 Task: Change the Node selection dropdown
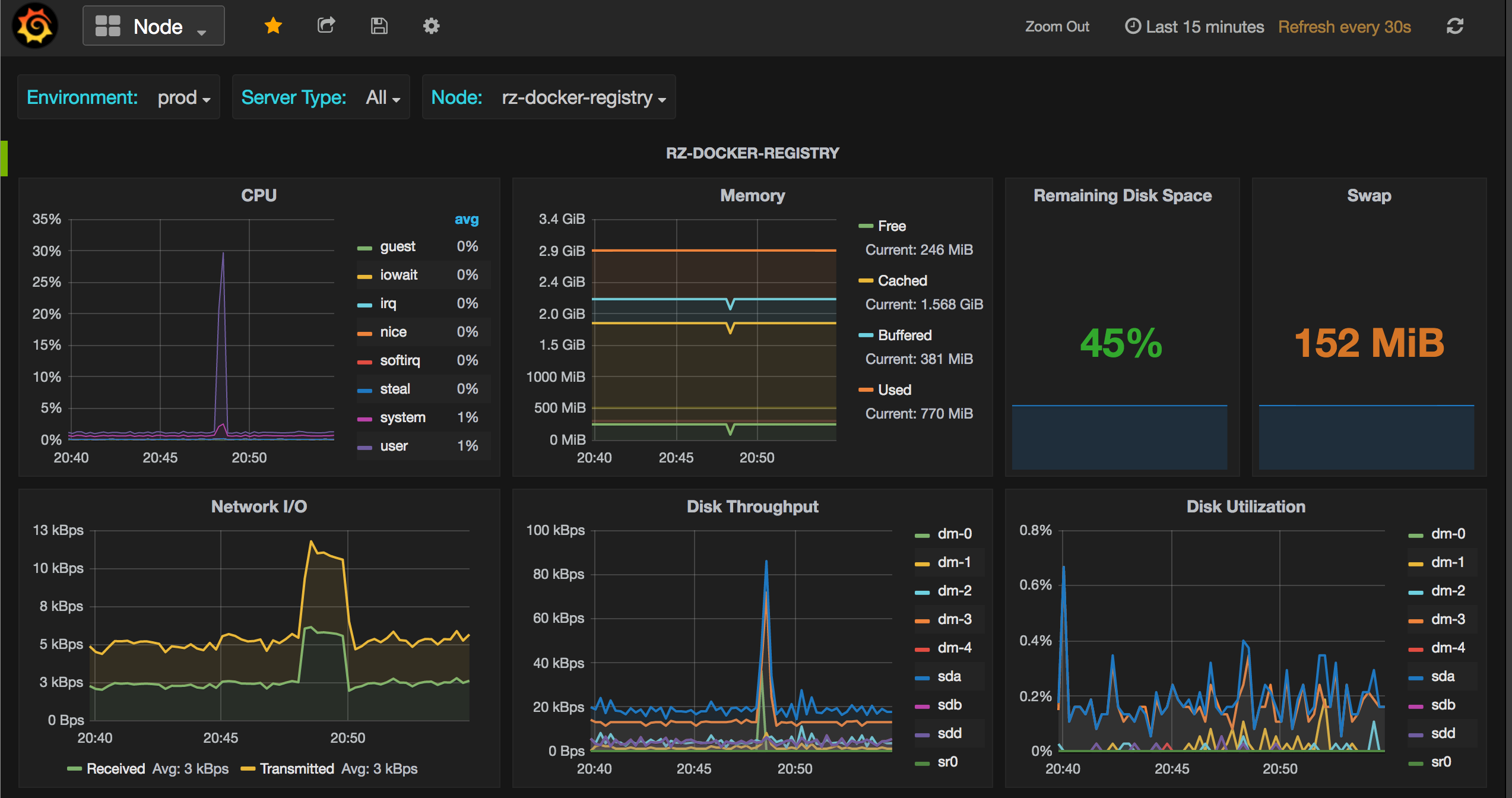581,97
